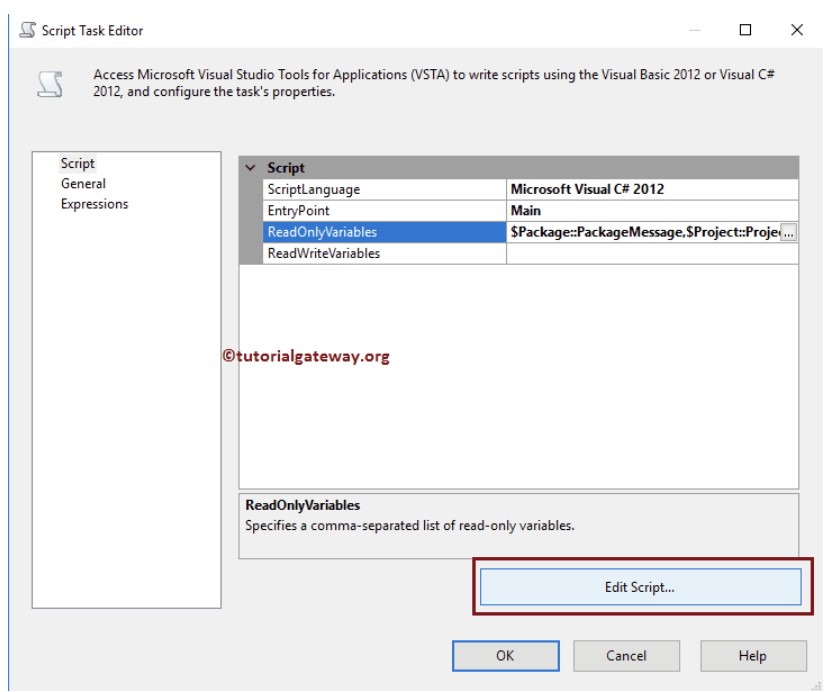Click the Microsoft Visual C# 2012 value
826x692 pixels.
tap(587, 189)
